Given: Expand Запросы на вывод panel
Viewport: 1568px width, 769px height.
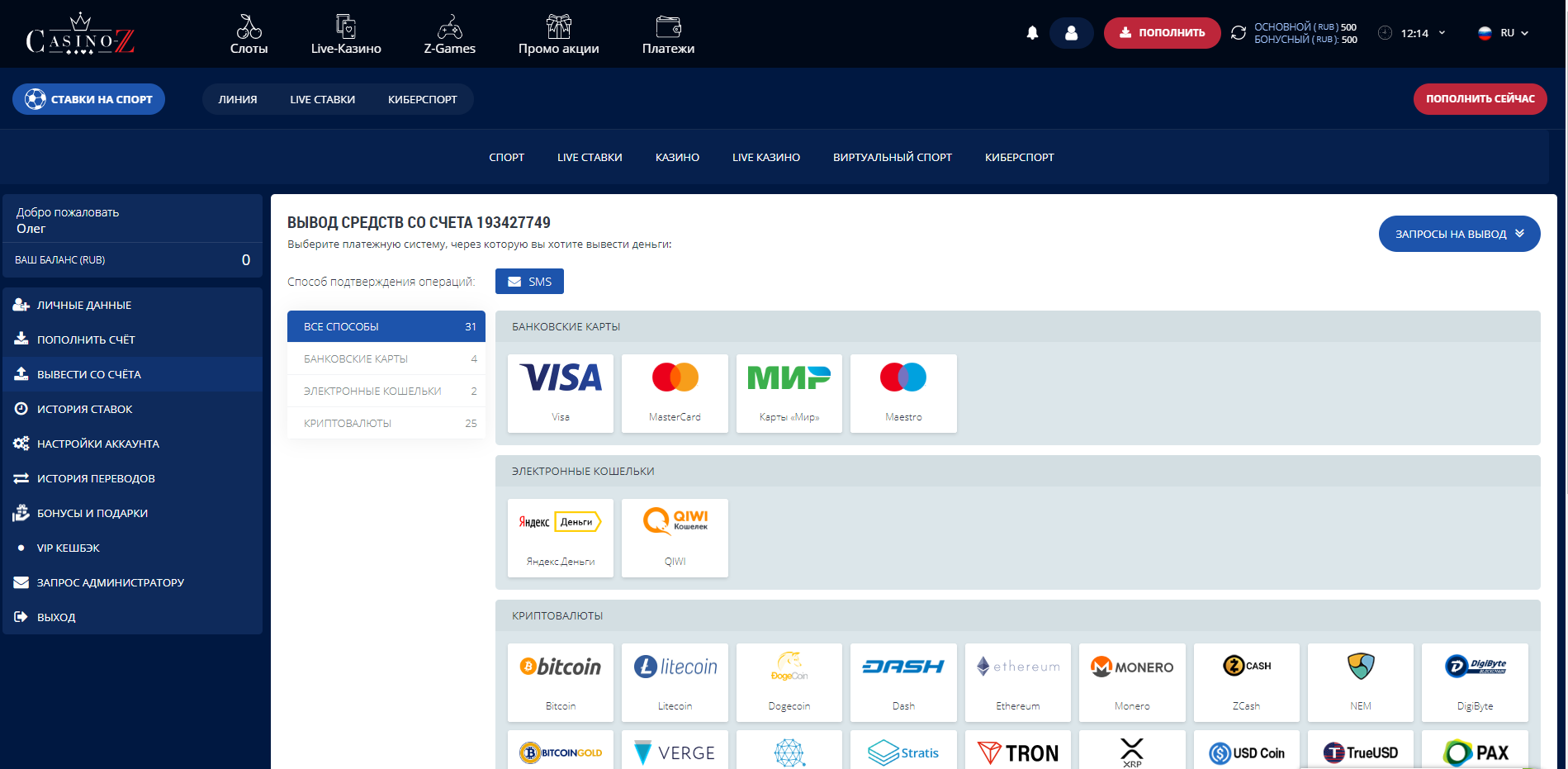Looking at the screenshot, I should click(1459, 234).
